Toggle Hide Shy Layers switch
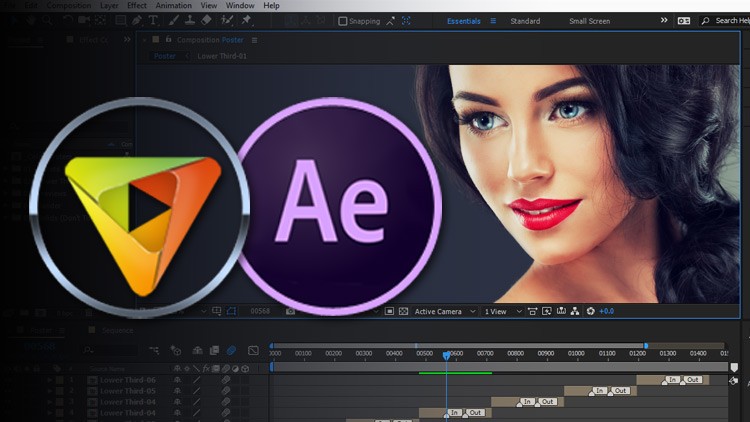The height and width of the screenshot is (422, 750). tap(198, 351)
